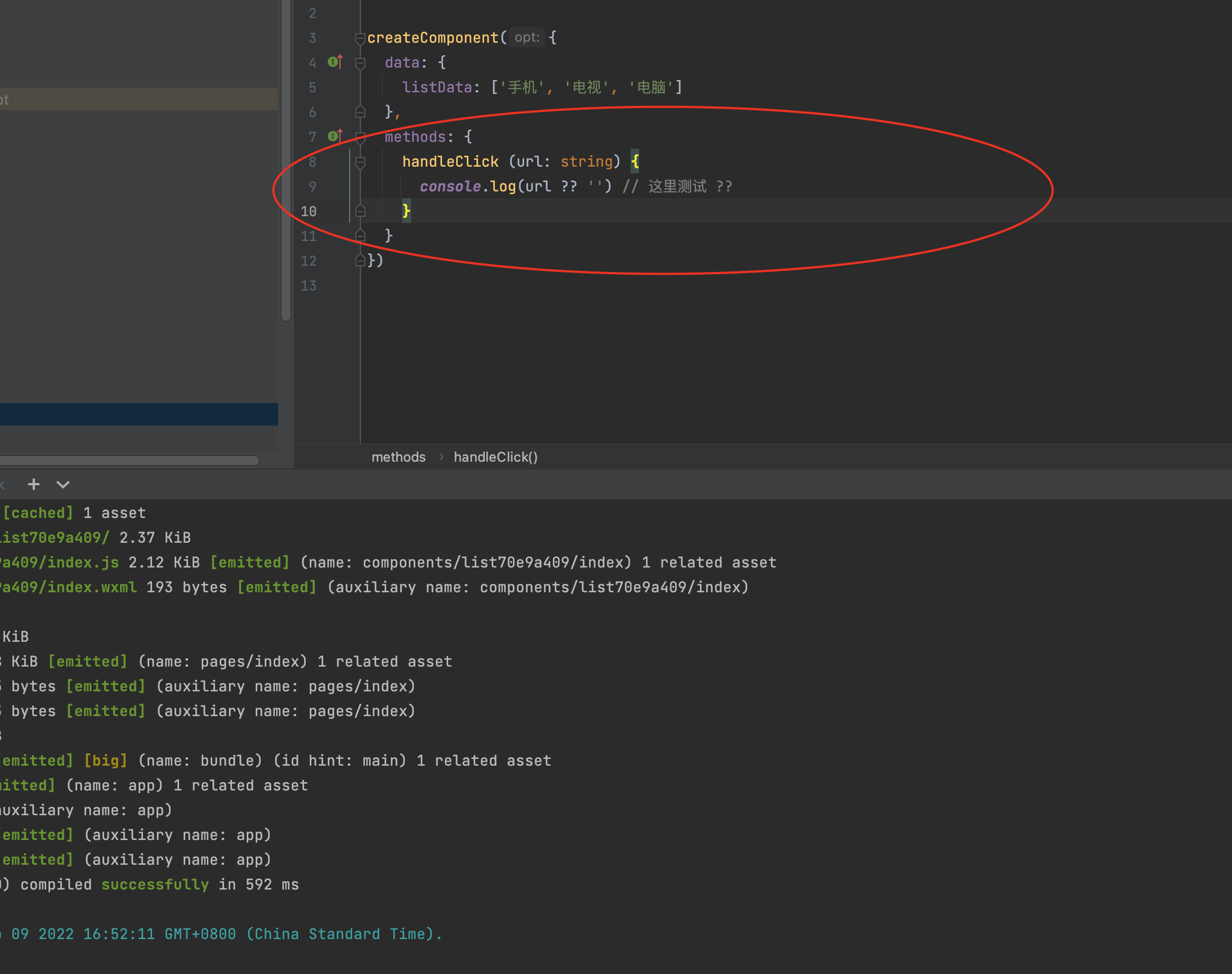Collapse the data block with its fold marker

point(360,64)
